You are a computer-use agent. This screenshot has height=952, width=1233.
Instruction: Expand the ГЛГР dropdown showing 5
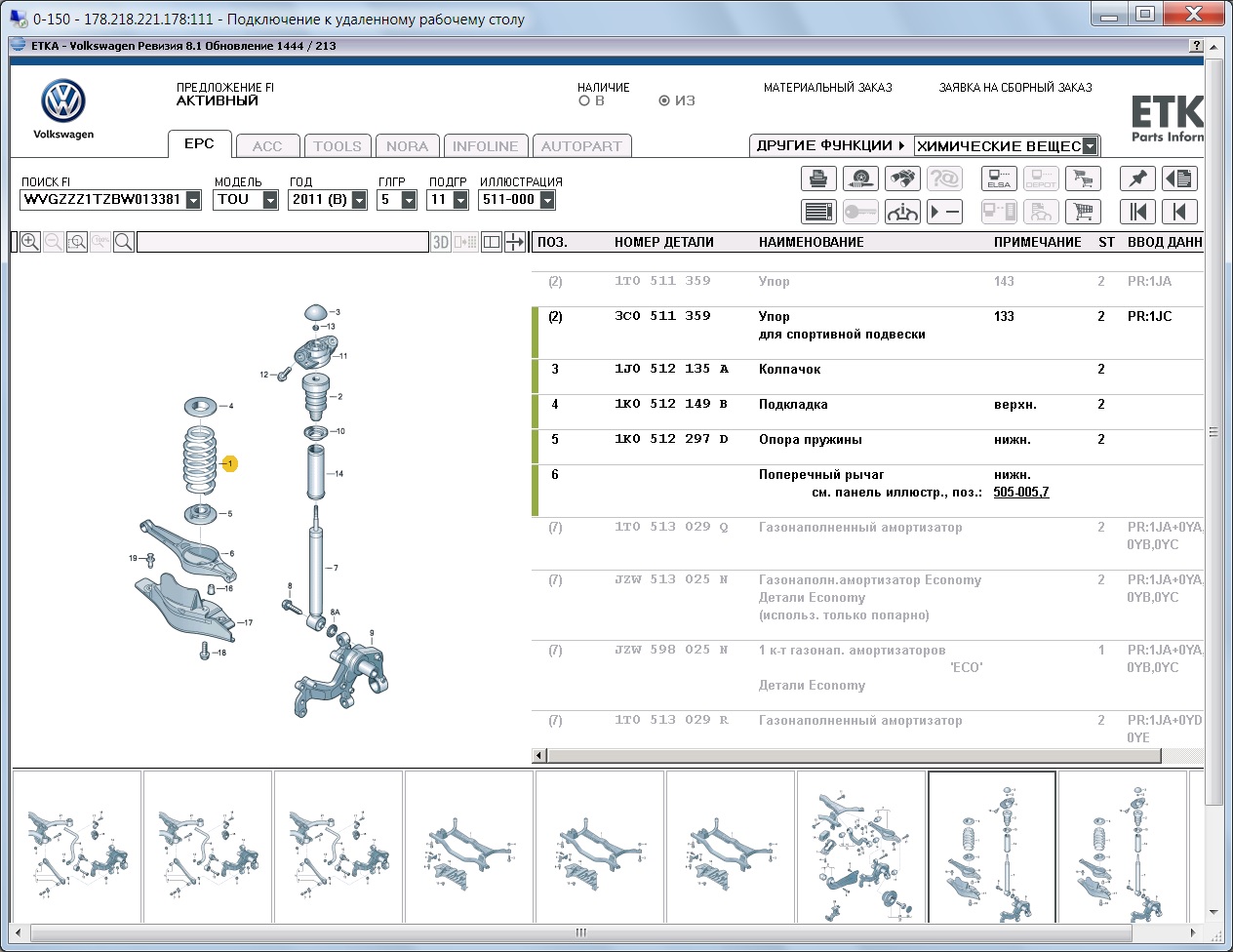[409, 200]
